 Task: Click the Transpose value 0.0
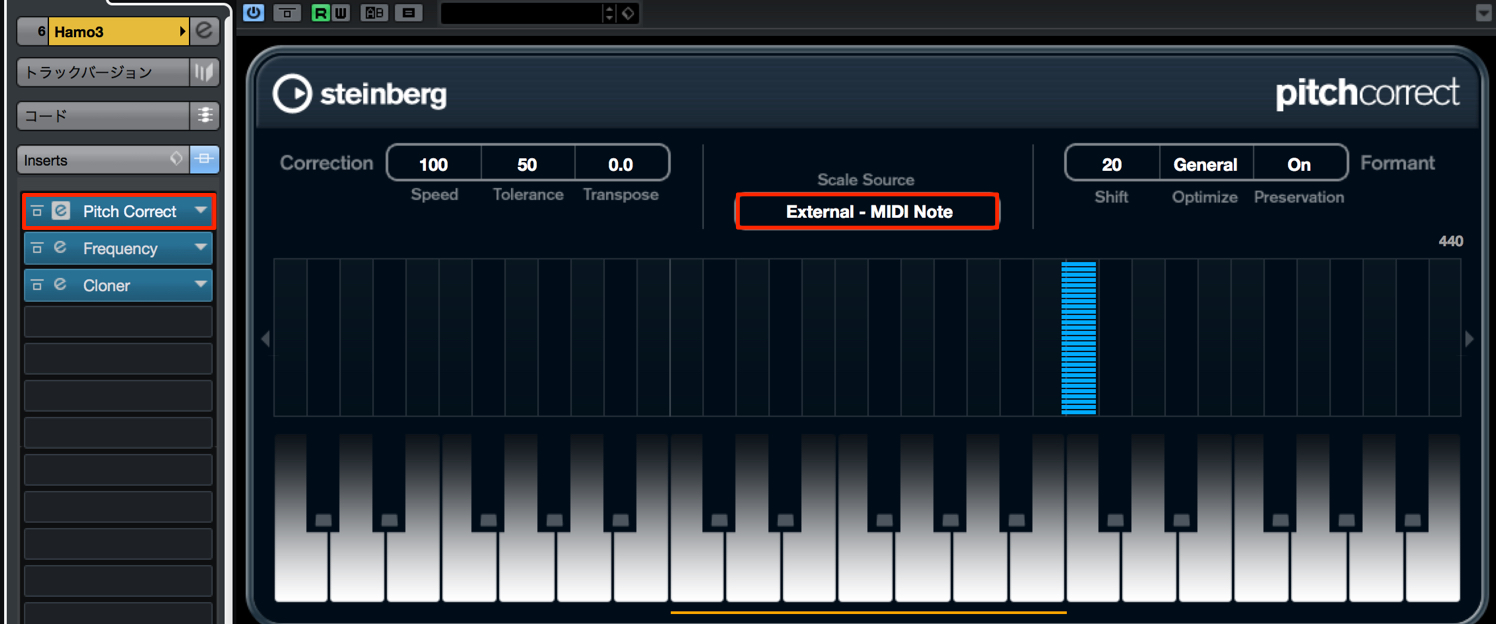pyautogui.click(x=621, y=164)
